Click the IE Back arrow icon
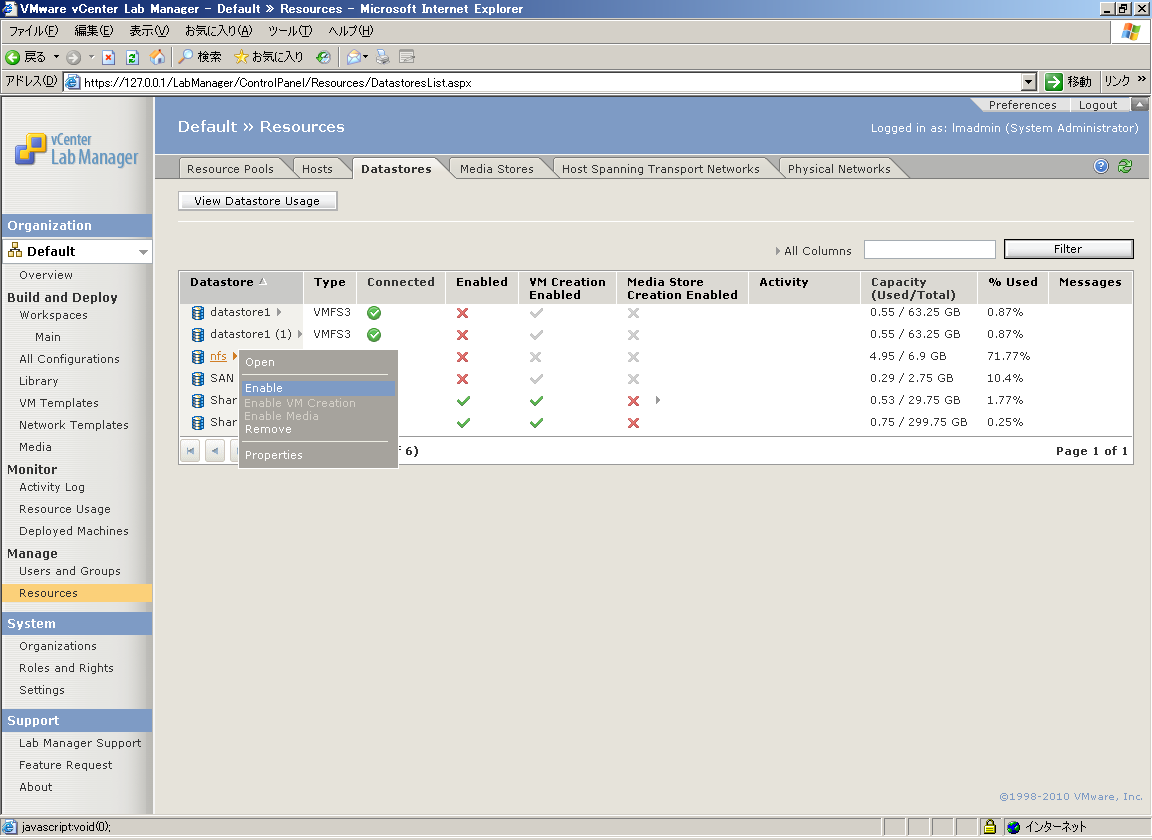Screen dimensions: 1152x840 (12, 57)
